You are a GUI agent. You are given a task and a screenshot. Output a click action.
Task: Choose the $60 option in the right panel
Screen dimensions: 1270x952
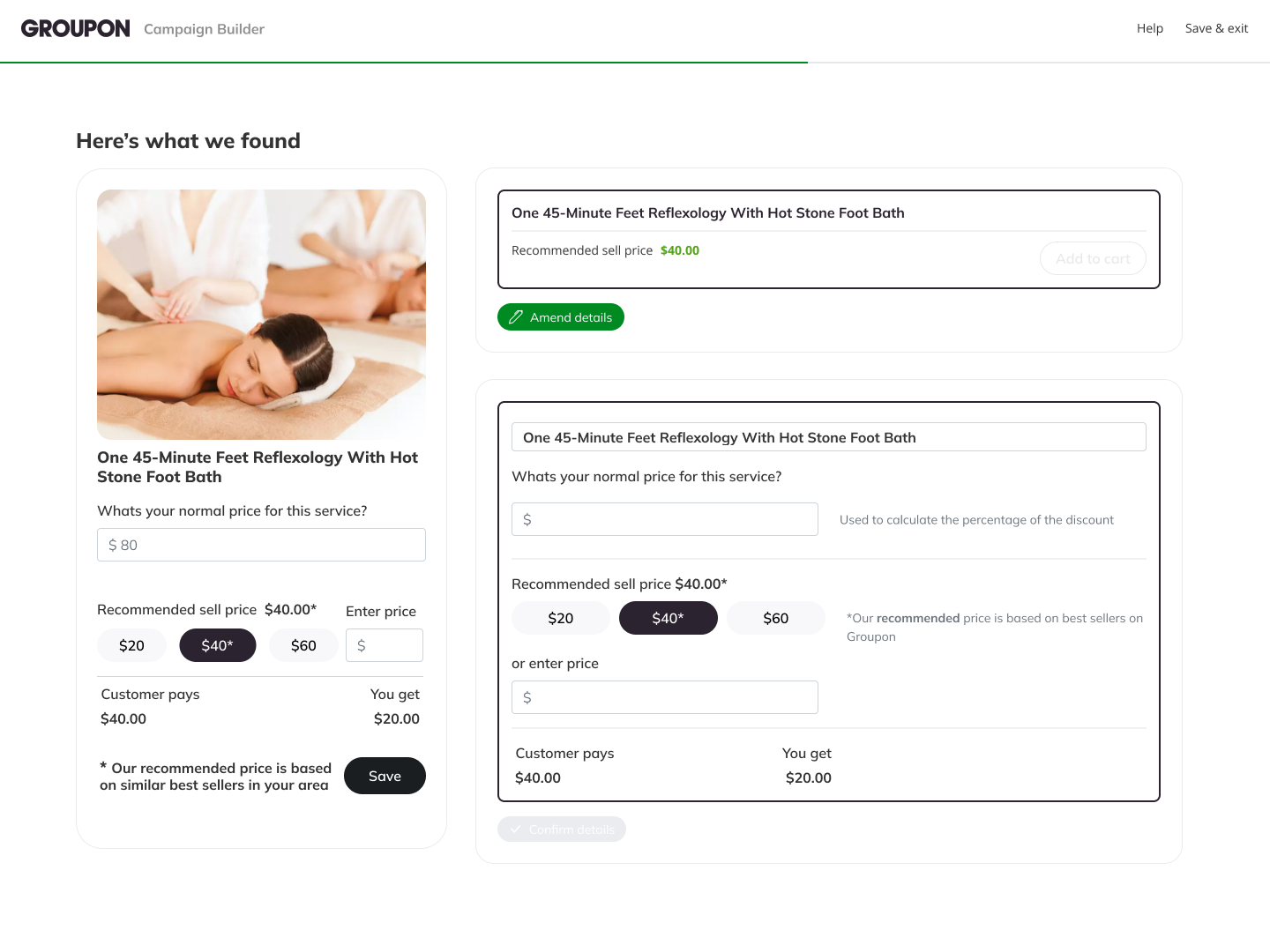point(775,618)
